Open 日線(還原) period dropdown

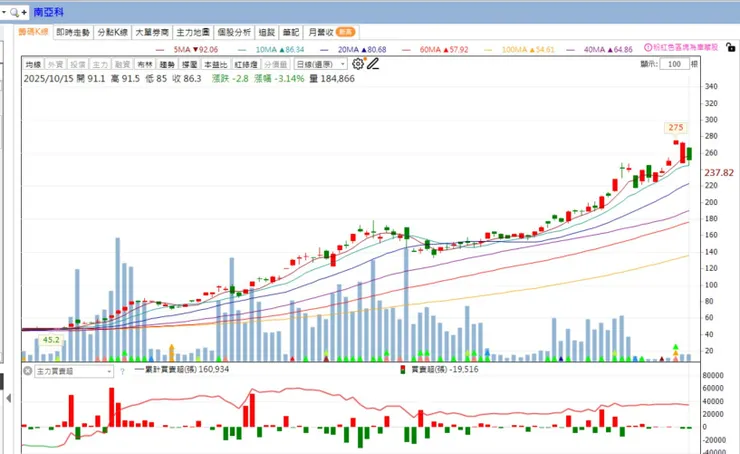(320, 64)
